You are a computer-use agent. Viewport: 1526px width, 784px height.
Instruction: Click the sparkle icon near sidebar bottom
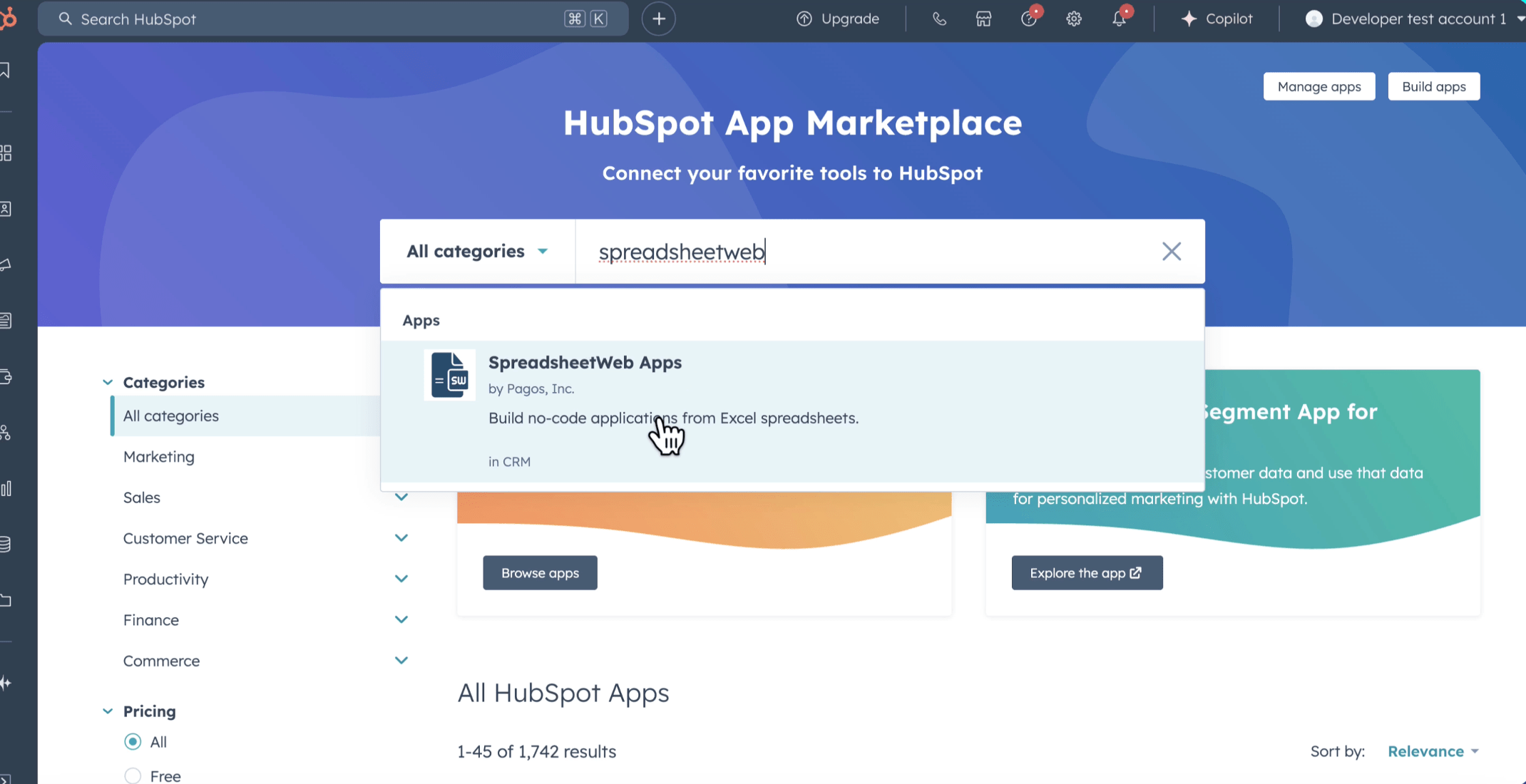[x=6, y=683]
